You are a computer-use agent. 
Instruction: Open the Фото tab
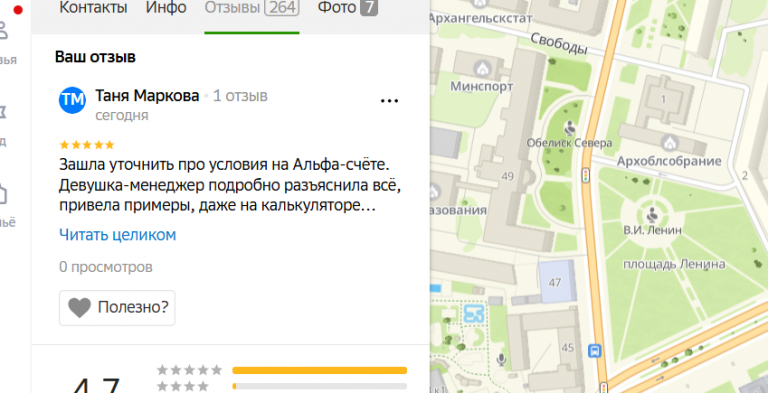click(348, 8)
